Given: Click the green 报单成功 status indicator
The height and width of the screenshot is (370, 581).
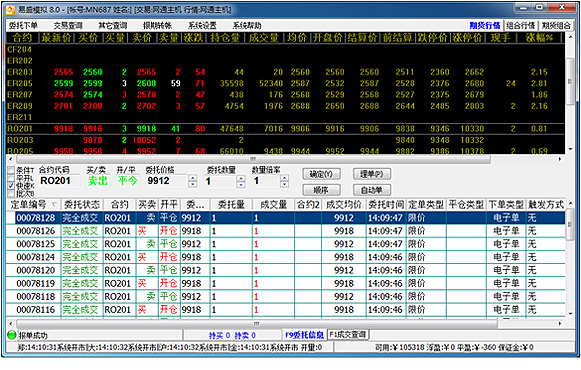Looking at the screenshot, I should (11, 335).
